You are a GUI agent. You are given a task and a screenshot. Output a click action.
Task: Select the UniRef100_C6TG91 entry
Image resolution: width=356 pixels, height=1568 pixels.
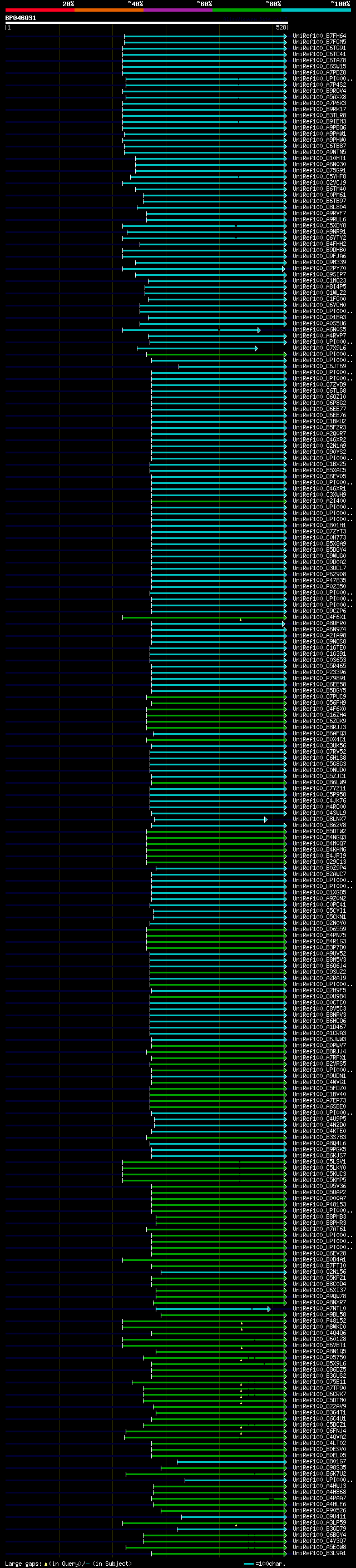pyautogui.click(x=319, y=48)
